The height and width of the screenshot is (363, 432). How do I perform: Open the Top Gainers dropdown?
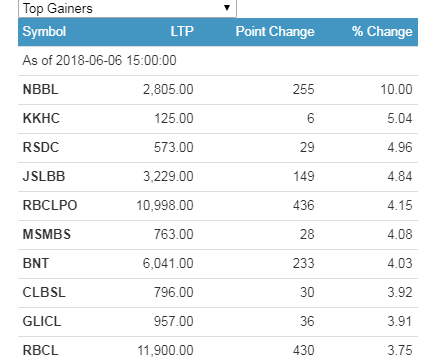click(127, 8)
